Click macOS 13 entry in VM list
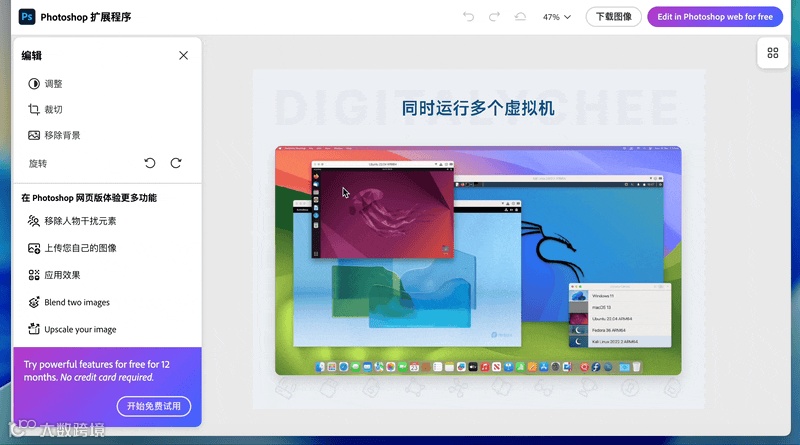The height and width of the screenshot is (445, 800). point(620,307)
